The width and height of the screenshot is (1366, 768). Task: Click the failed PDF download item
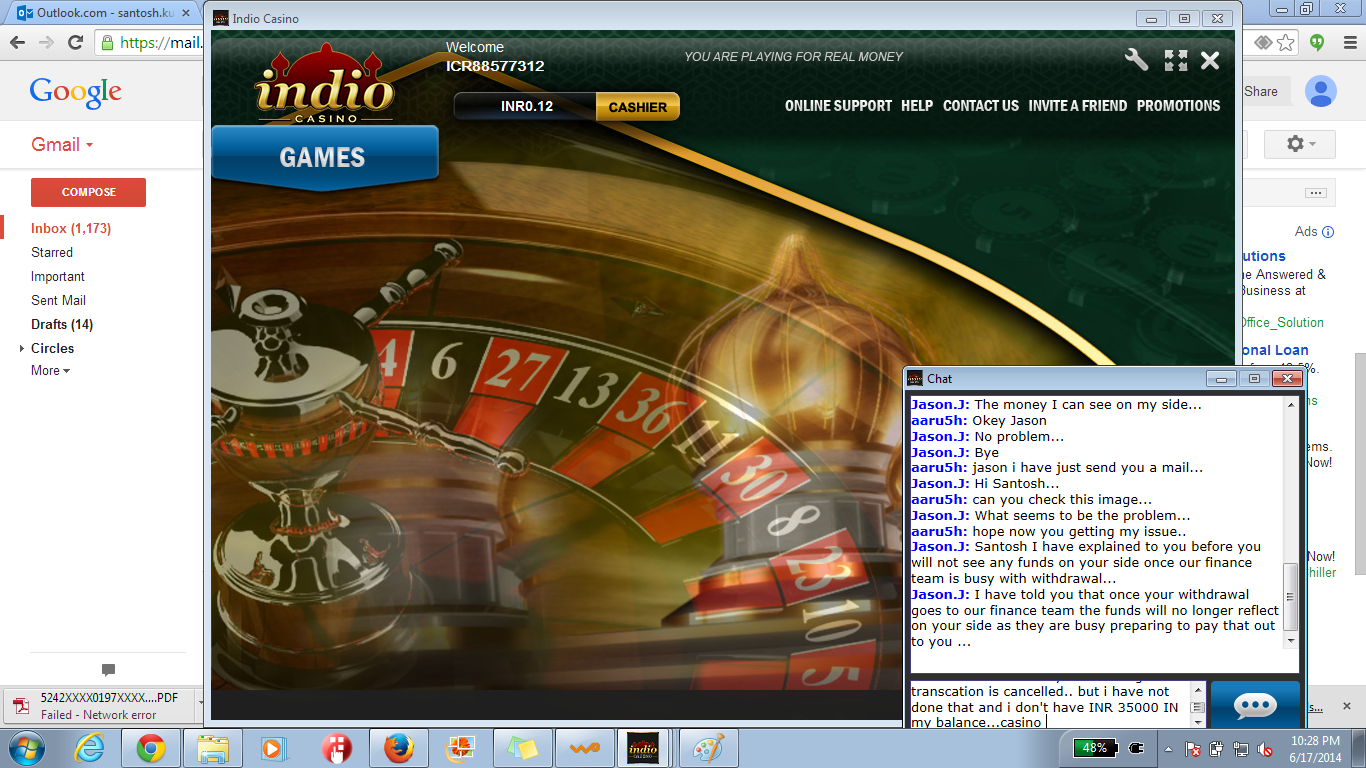coord(98,705)
